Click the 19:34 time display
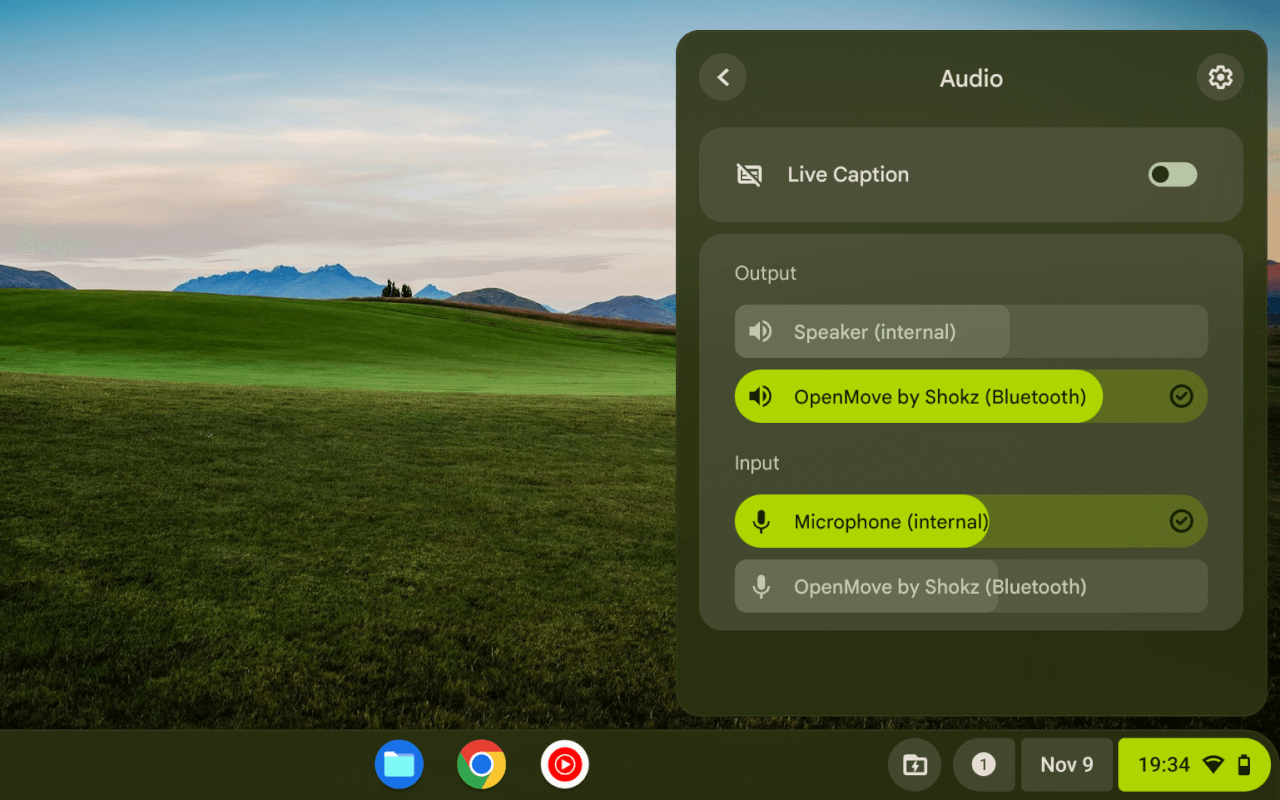Viewport: 1280px width, 800px height. point(1164,764)
